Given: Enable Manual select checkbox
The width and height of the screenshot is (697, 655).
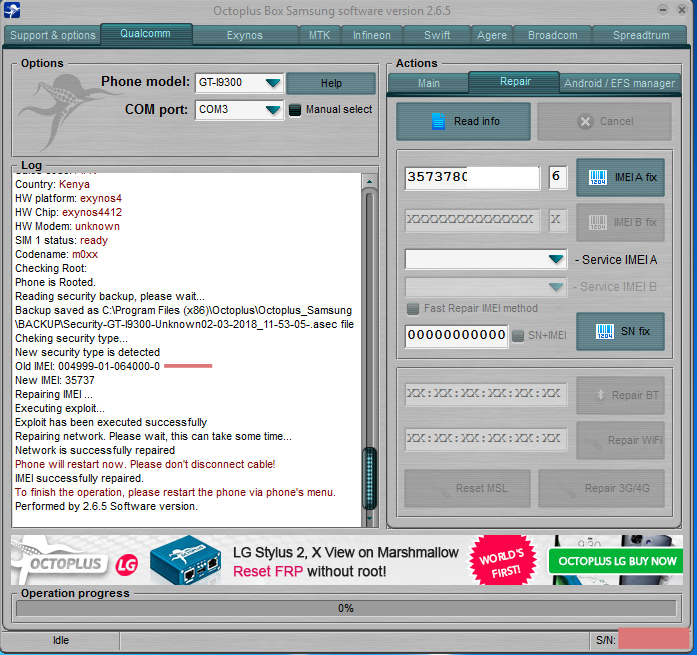Looking at the screenshot, I should [295, 110].
